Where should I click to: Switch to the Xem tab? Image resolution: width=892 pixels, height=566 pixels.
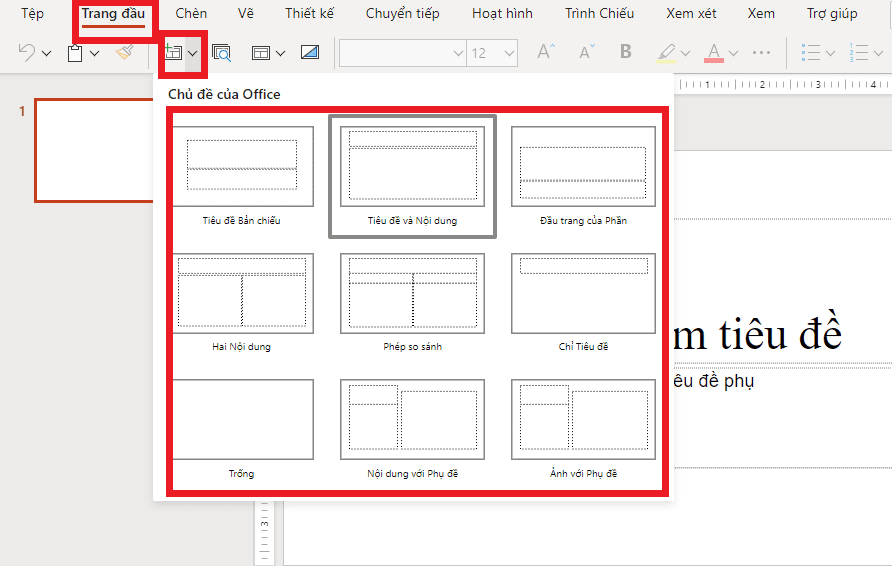[761, 13]
